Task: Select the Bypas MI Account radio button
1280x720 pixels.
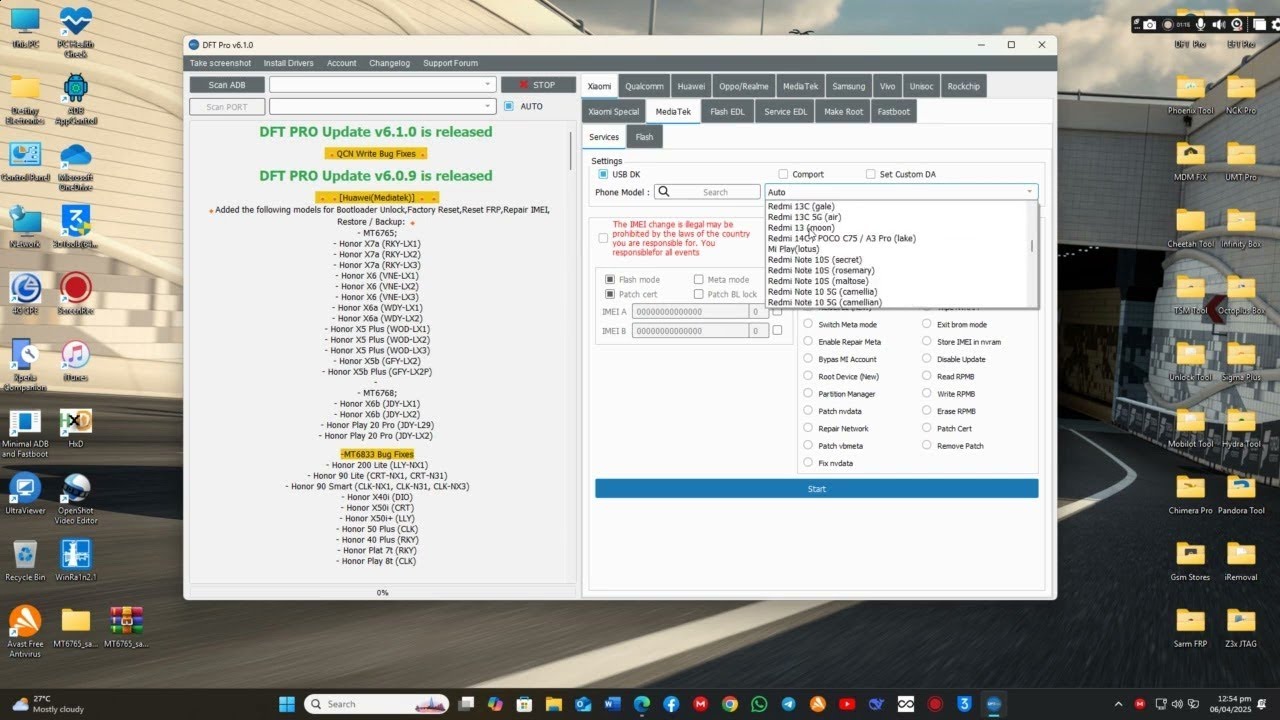Action: [x=808, y=359]
